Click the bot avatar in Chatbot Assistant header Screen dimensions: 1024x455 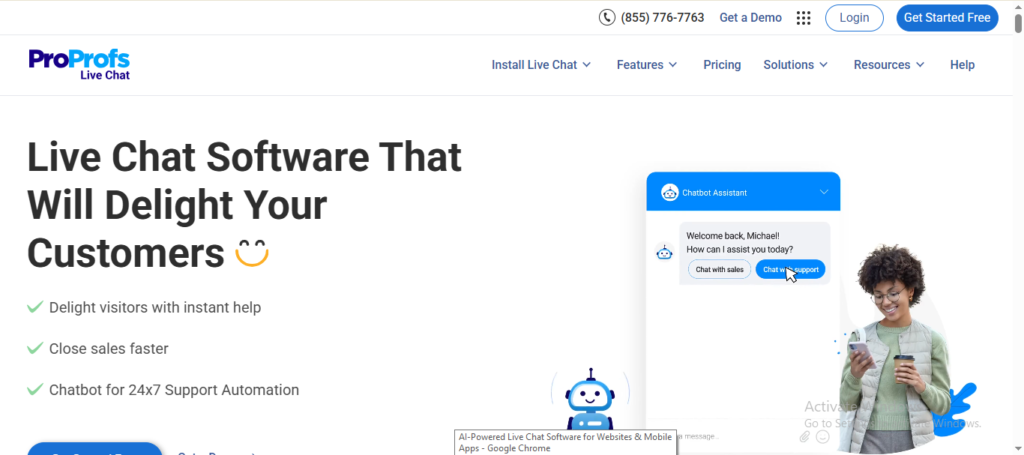point(669,192)
